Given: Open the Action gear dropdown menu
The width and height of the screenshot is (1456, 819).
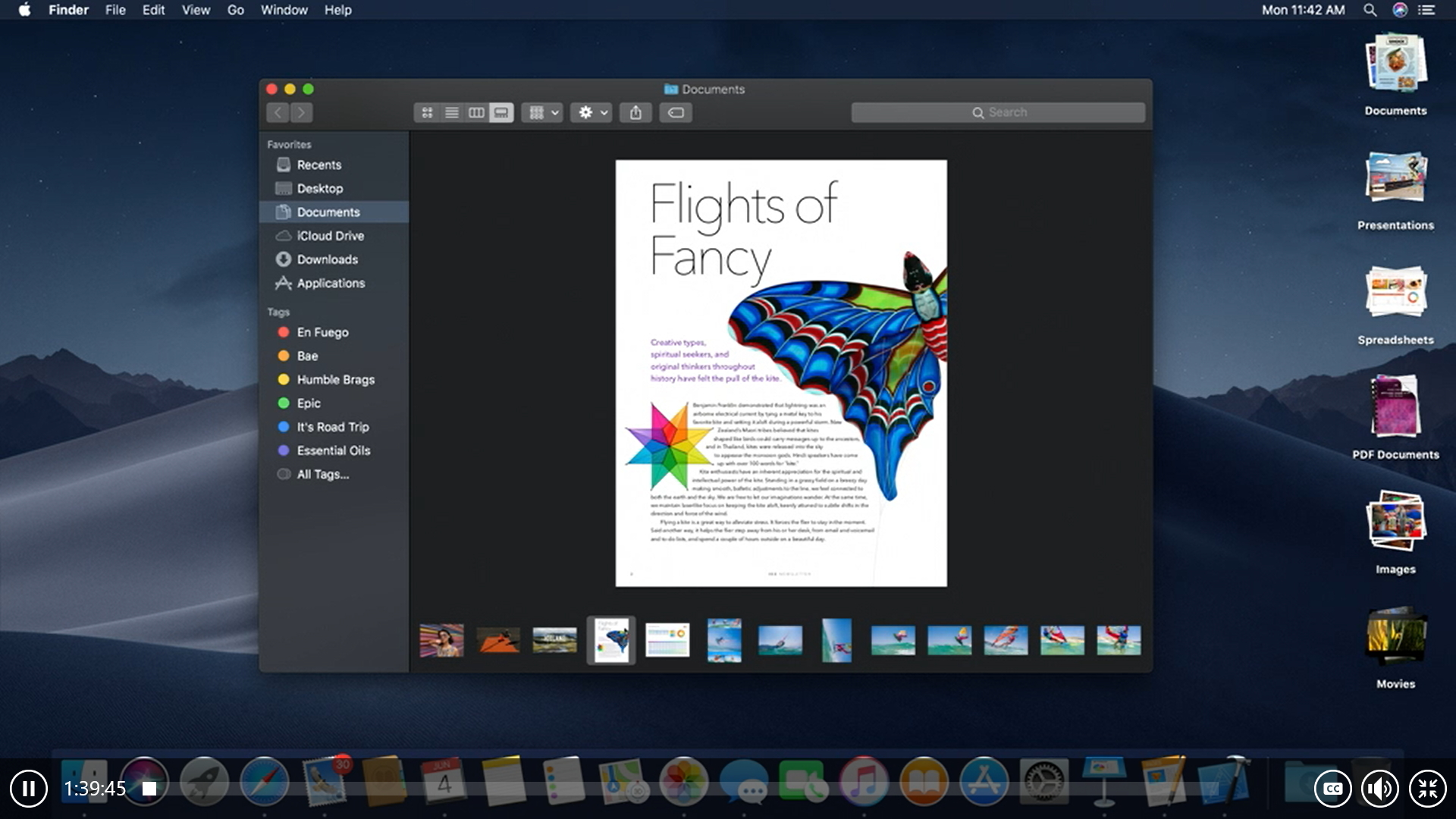Looking at the screenshot, I should click(591, 113).
